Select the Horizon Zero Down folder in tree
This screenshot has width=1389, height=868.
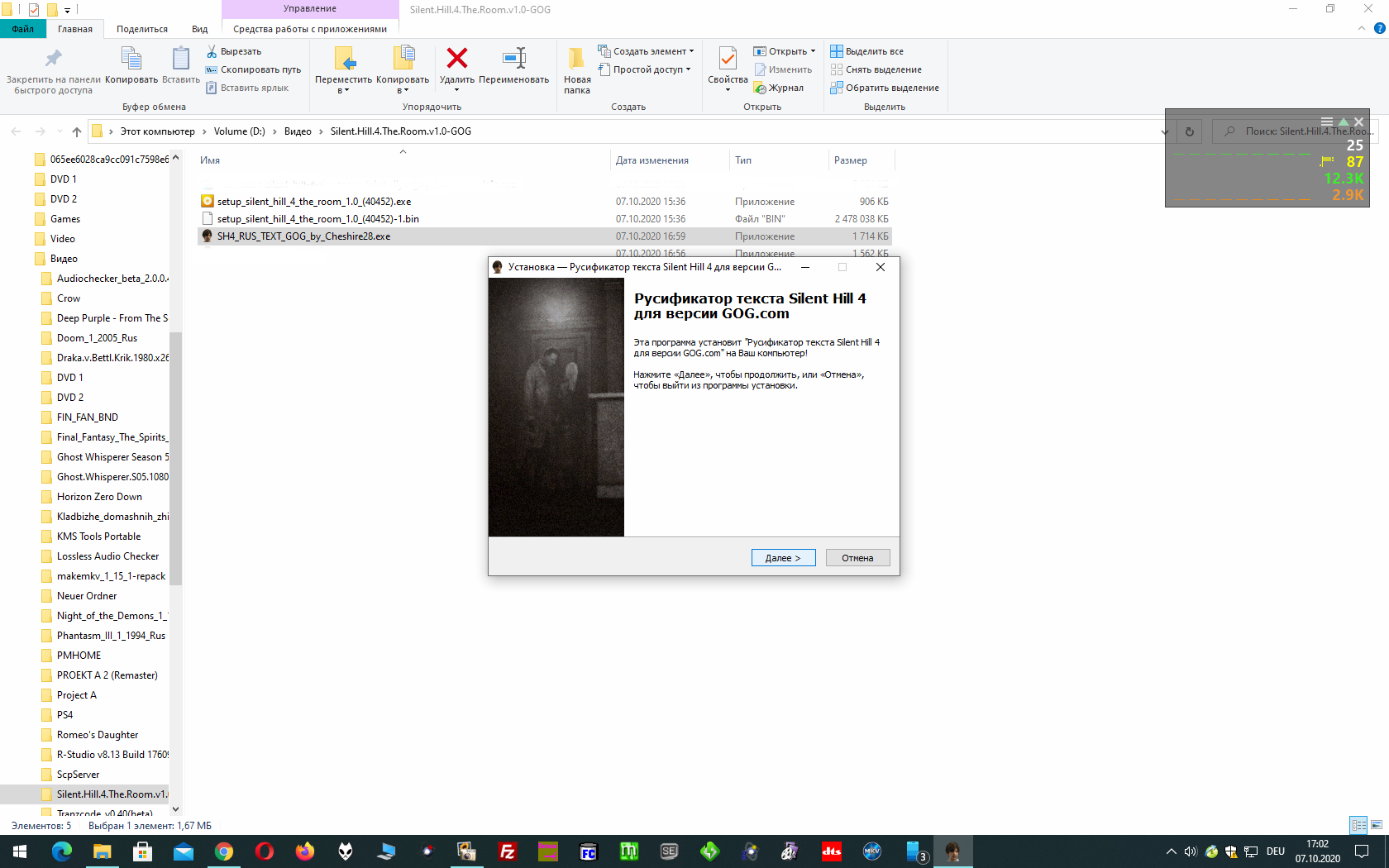point(99,497)
